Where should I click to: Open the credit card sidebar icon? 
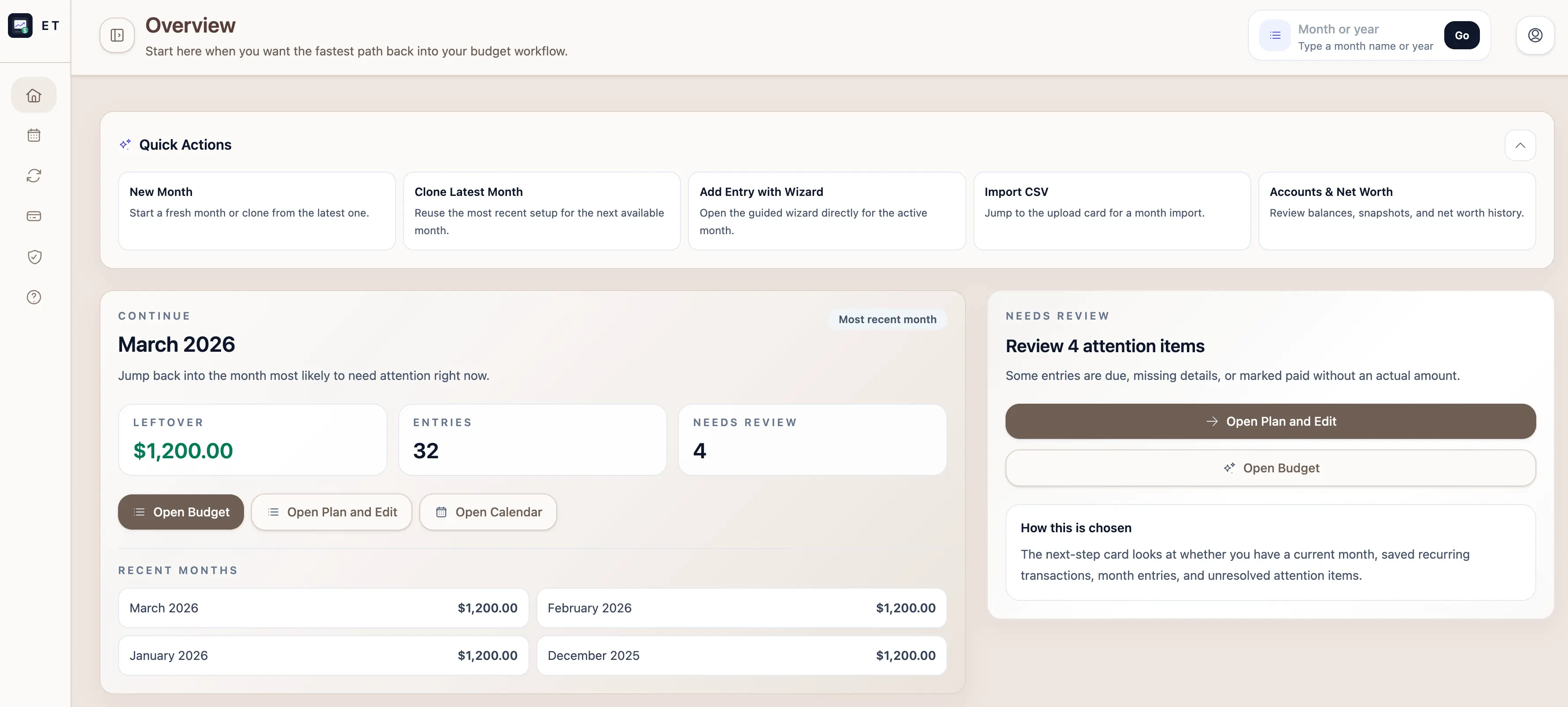pyautogui.click(x=34, y=216)
